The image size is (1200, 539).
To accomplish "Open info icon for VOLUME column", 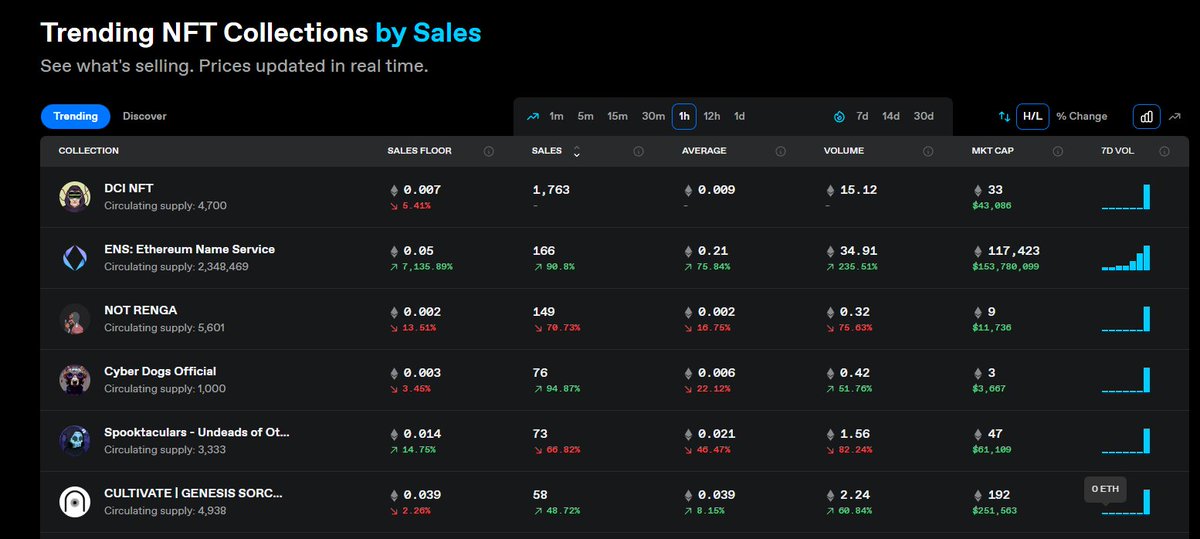I will [x=927, y=152].
